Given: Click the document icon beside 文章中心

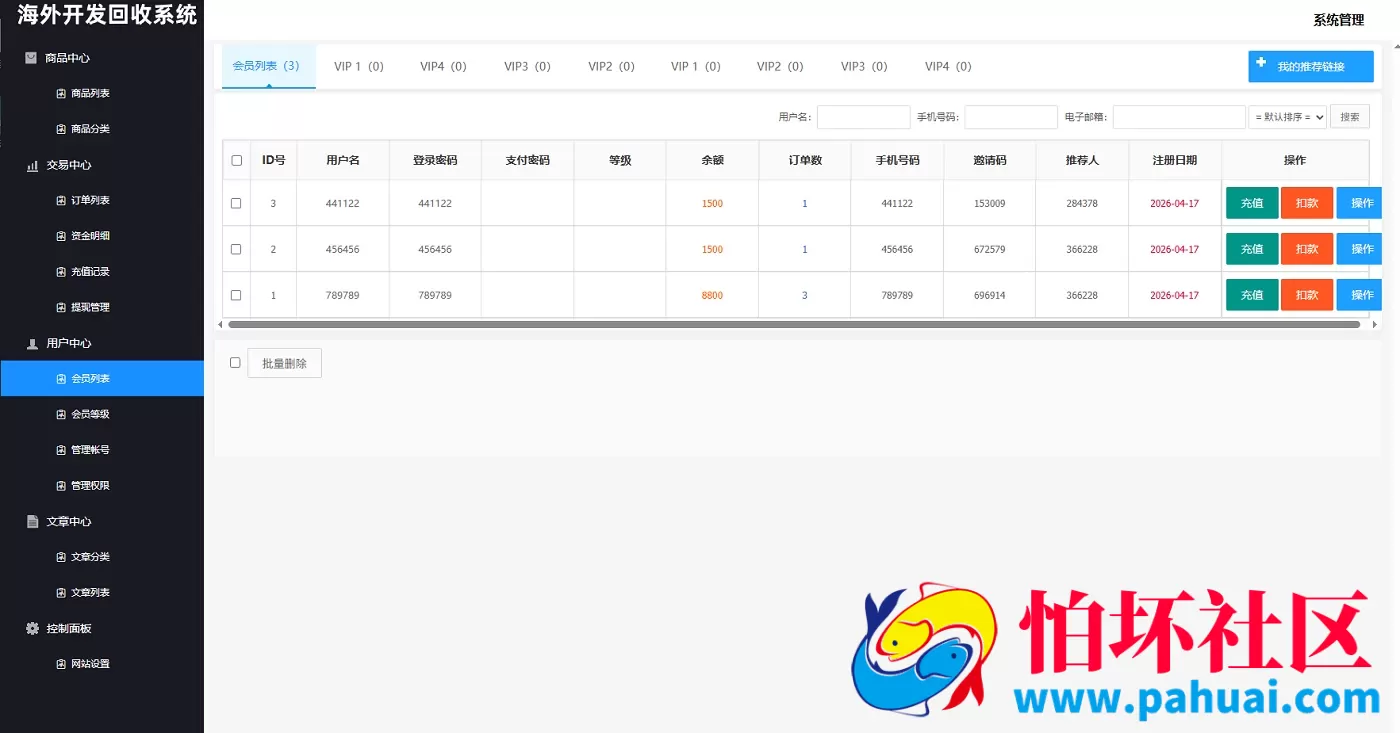Looking at the screenshot, I should coord(32,521).
